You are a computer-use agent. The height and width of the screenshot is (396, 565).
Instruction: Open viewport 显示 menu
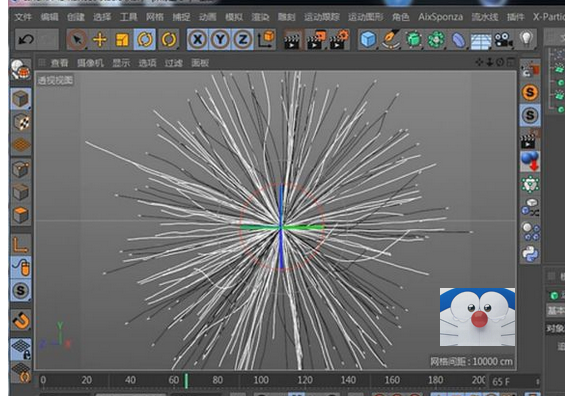pyautogui.click(x=121, y=63)
